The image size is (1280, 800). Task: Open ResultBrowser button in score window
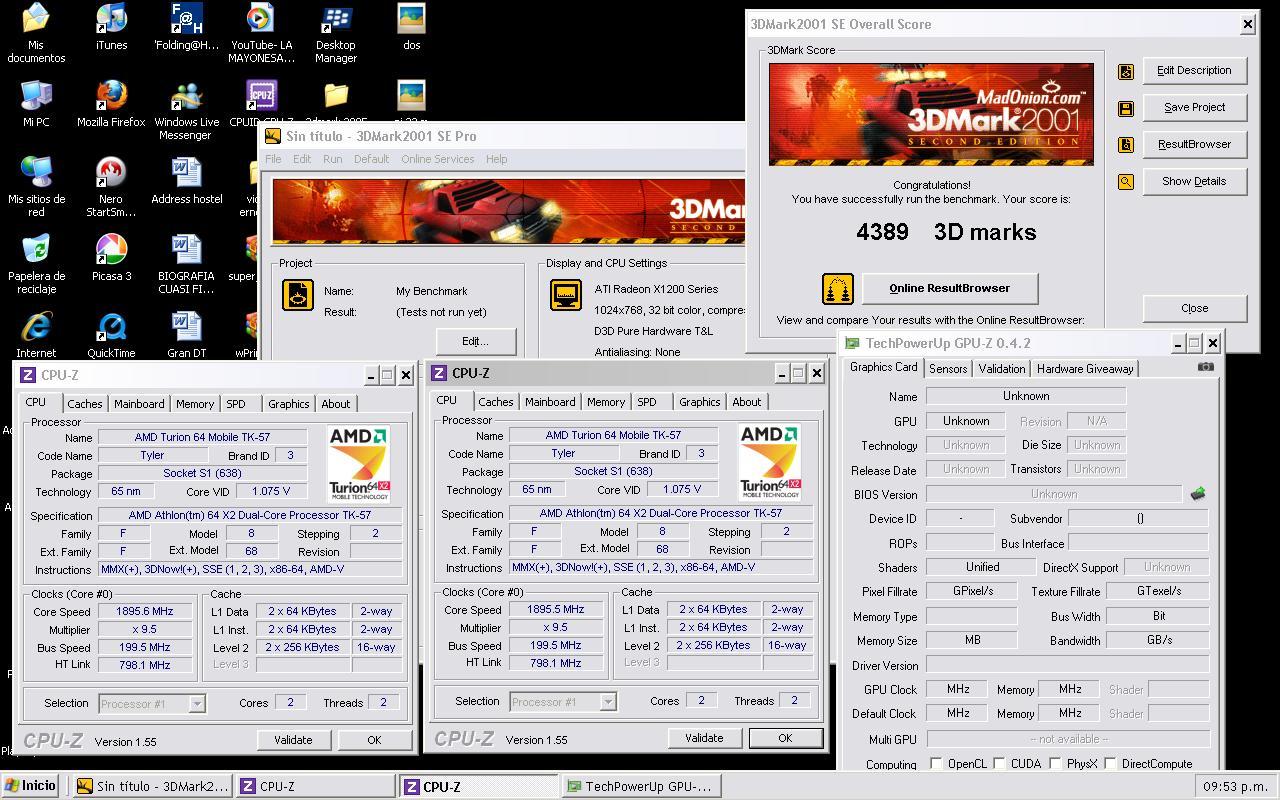coord(1194,145)
